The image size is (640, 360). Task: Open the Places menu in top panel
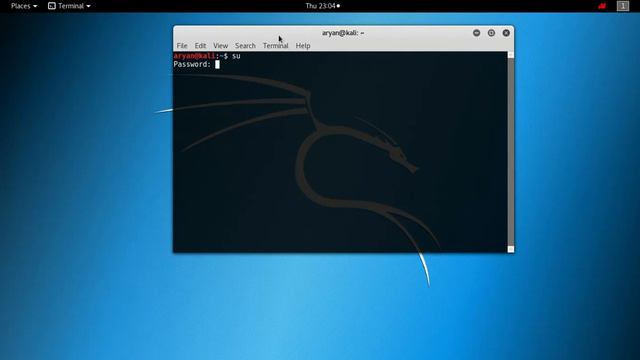pos(24,6)
